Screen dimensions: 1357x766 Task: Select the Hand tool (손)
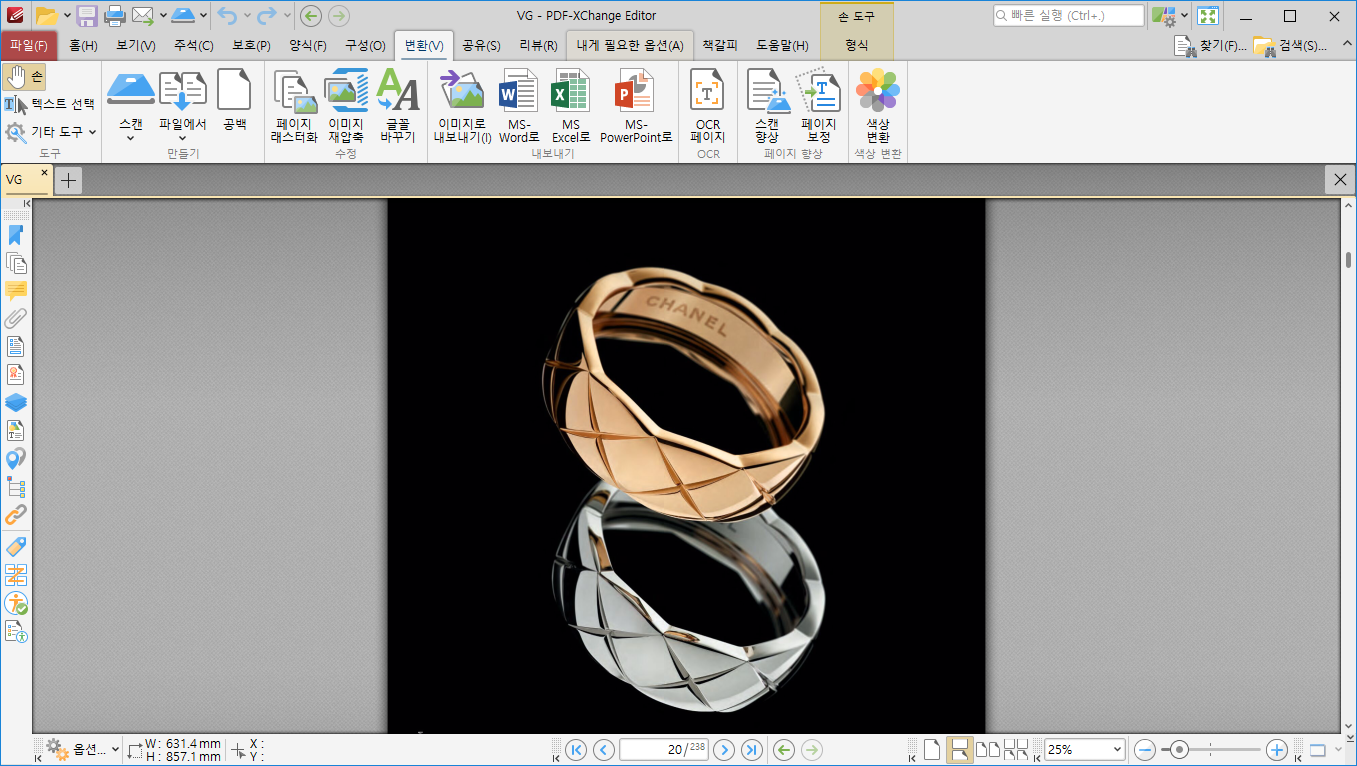(x=24, y=76)
